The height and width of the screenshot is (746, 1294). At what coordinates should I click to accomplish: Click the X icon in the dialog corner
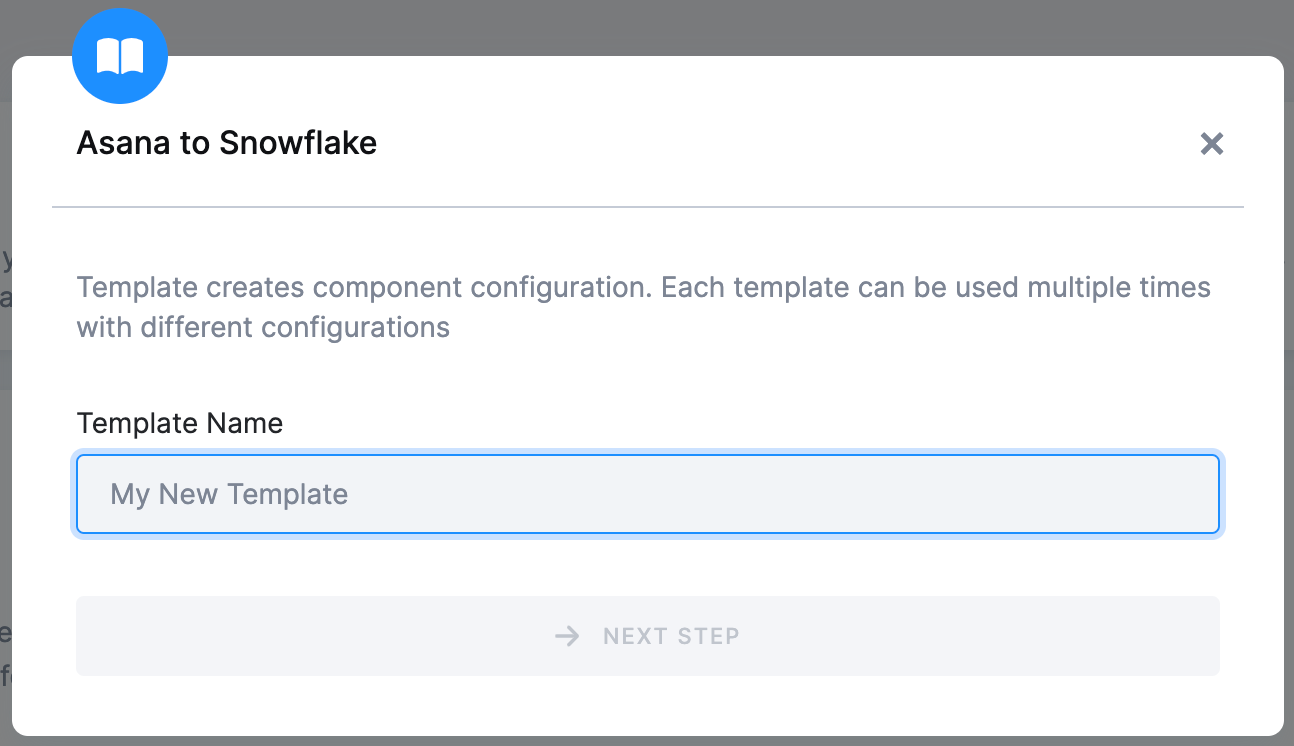click(1212, 144)
